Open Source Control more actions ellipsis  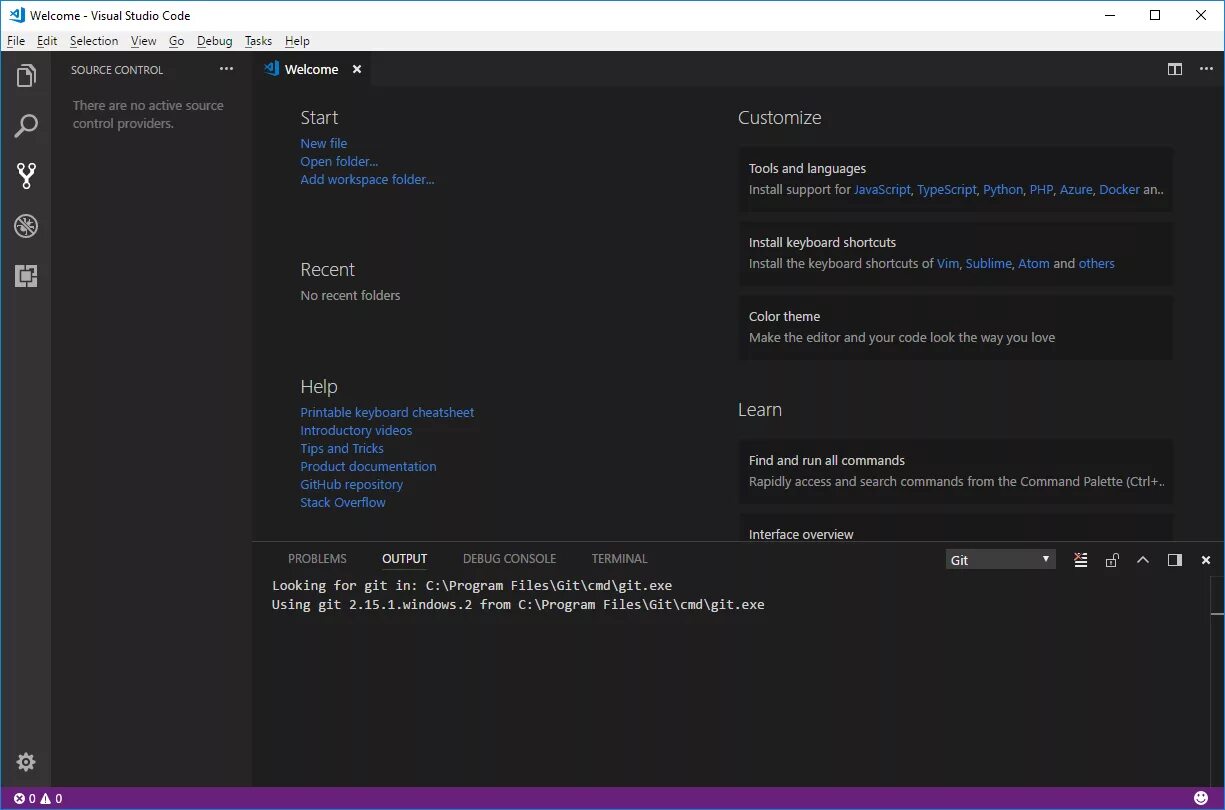226,69
